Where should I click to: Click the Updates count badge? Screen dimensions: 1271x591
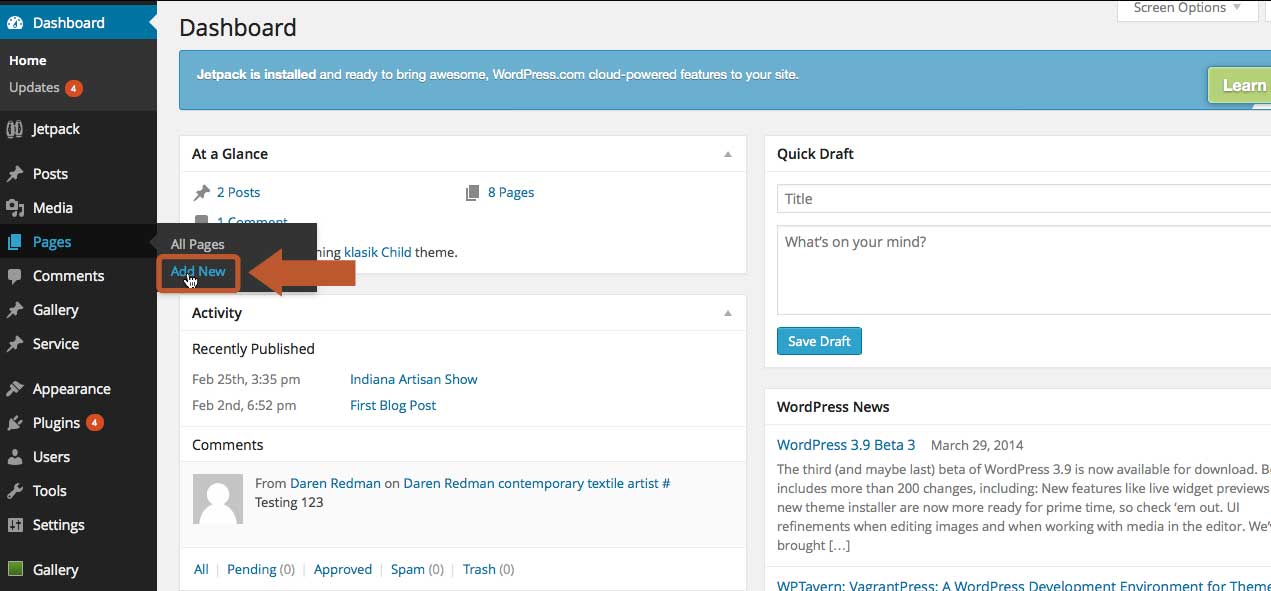(x=74, y=88)
